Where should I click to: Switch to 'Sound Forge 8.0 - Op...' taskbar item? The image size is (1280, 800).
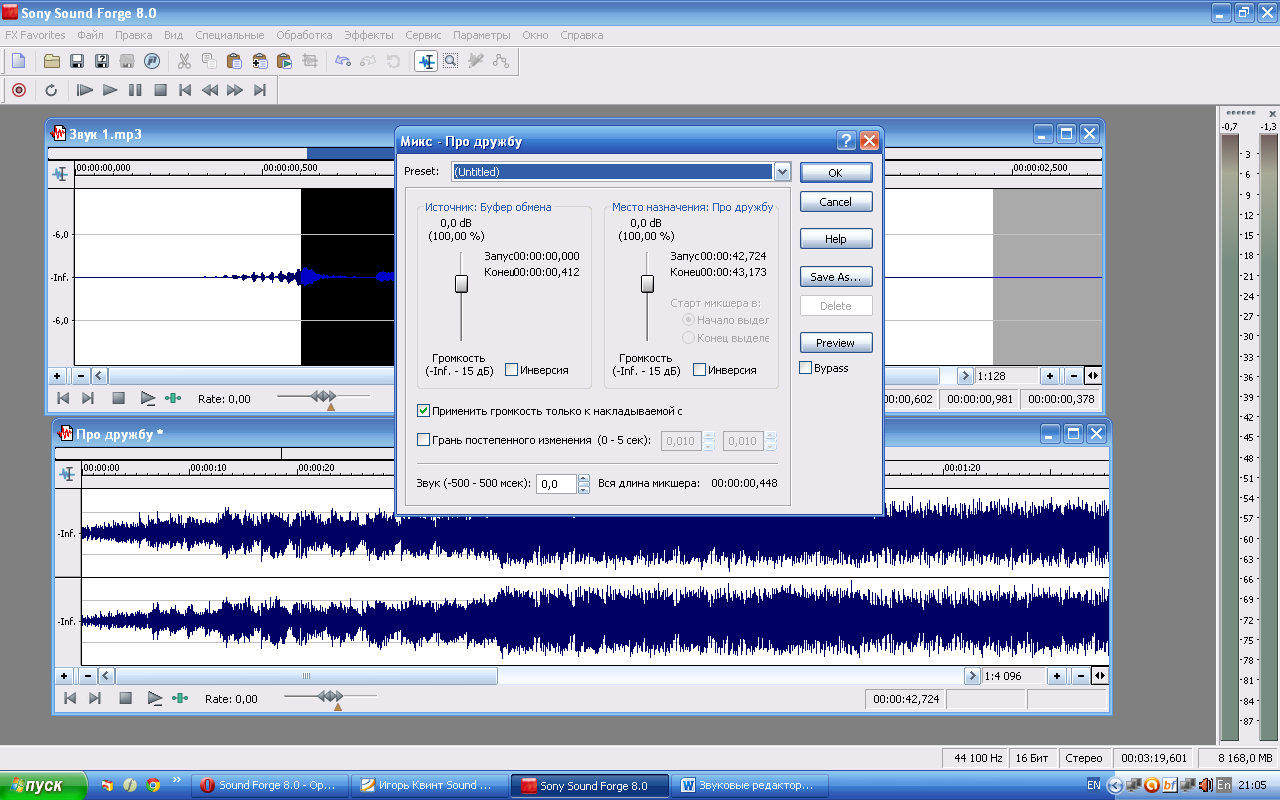point(270,786)
